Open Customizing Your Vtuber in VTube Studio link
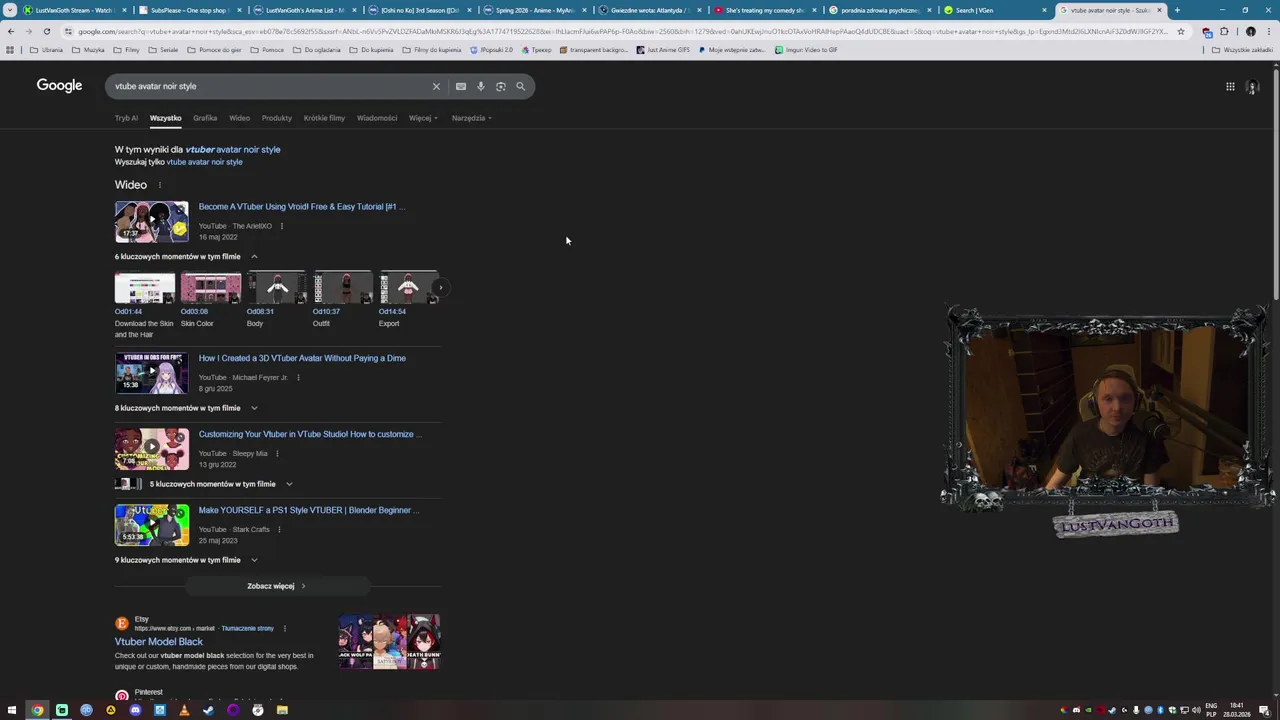This screenshot has height=720, width=1280. [310, 434]
